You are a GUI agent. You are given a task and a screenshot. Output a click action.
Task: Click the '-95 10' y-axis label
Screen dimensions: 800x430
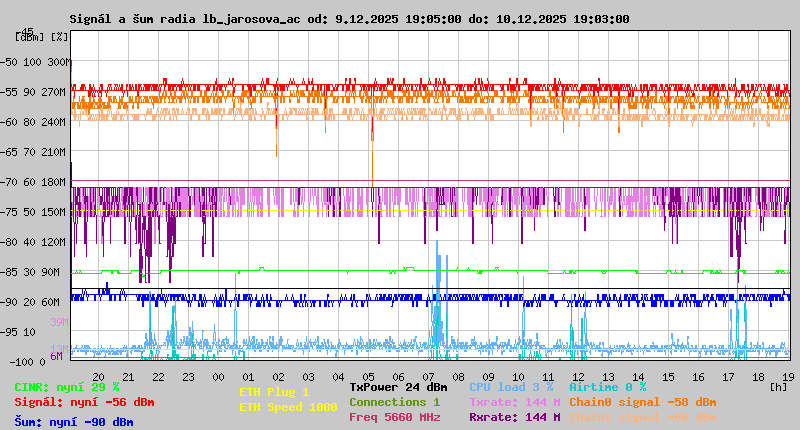tap(18, 333)
